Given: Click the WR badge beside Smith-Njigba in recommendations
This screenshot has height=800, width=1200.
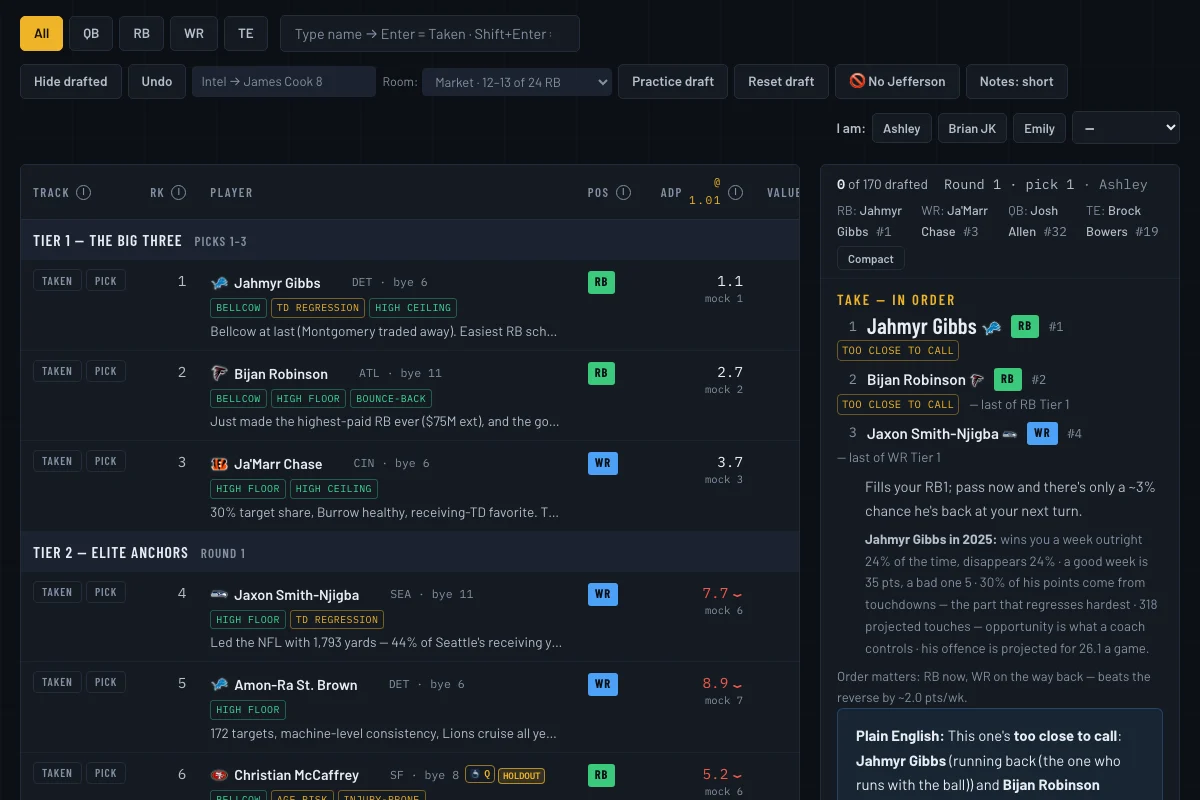Looking at the screenshot, I should click(x=1043, y=433).
